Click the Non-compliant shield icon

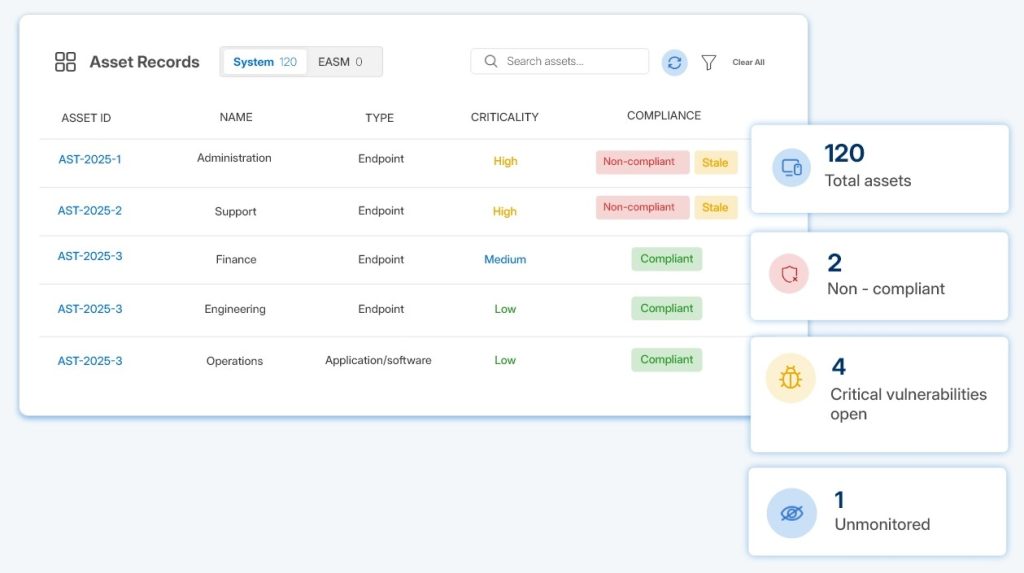789,274
